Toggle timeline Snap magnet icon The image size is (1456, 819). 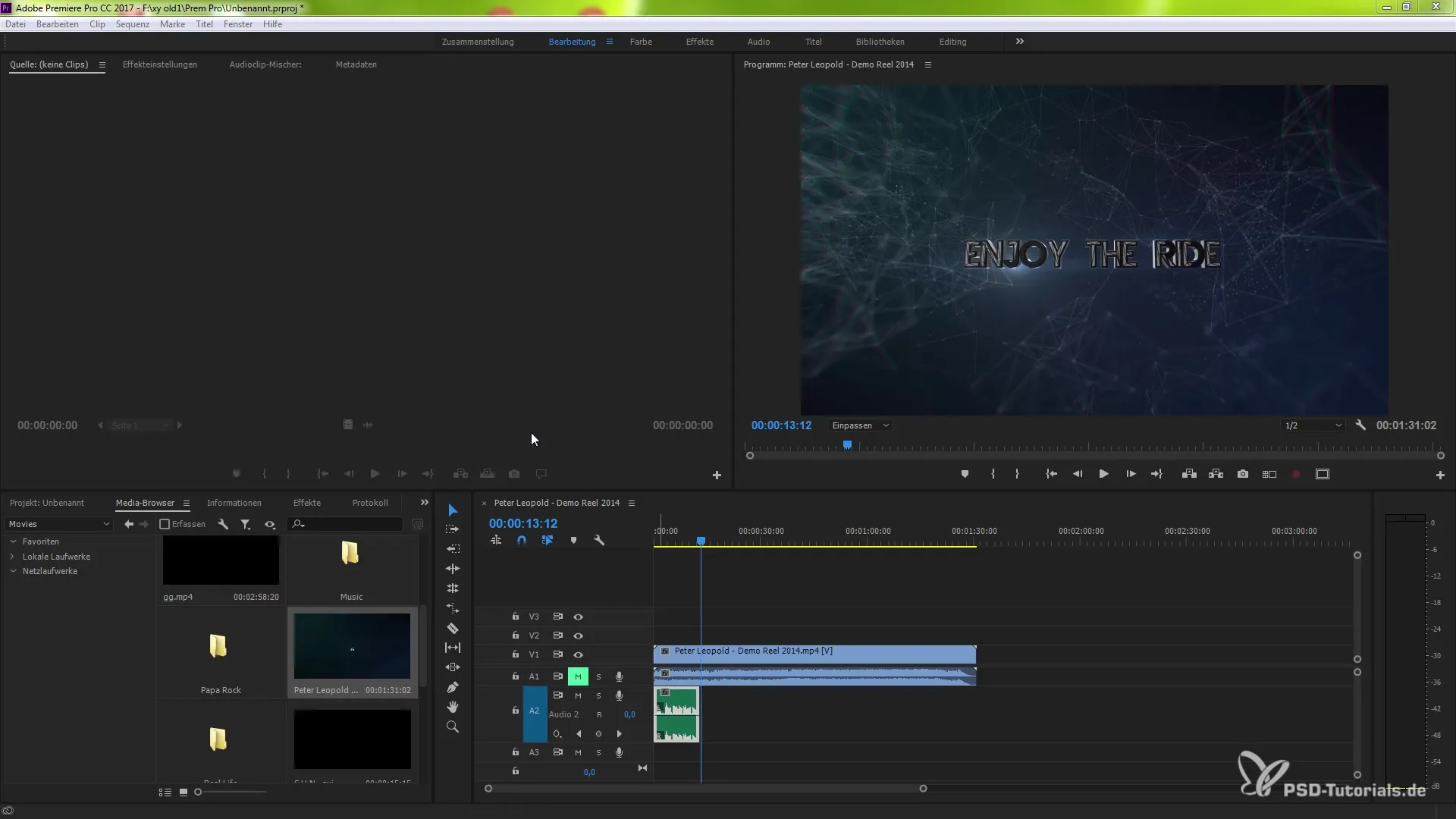click(522, 541)
